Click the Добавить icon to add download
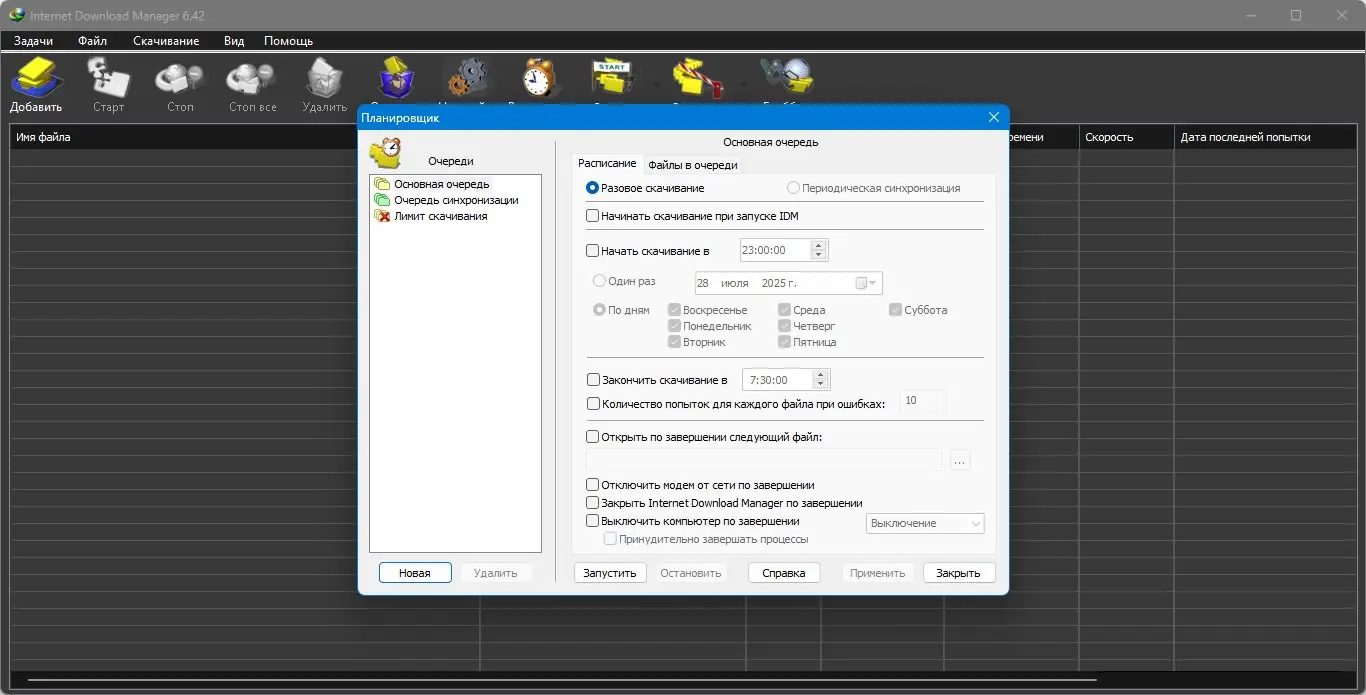This screenshot has height=695, width=1366. (36, 75)
